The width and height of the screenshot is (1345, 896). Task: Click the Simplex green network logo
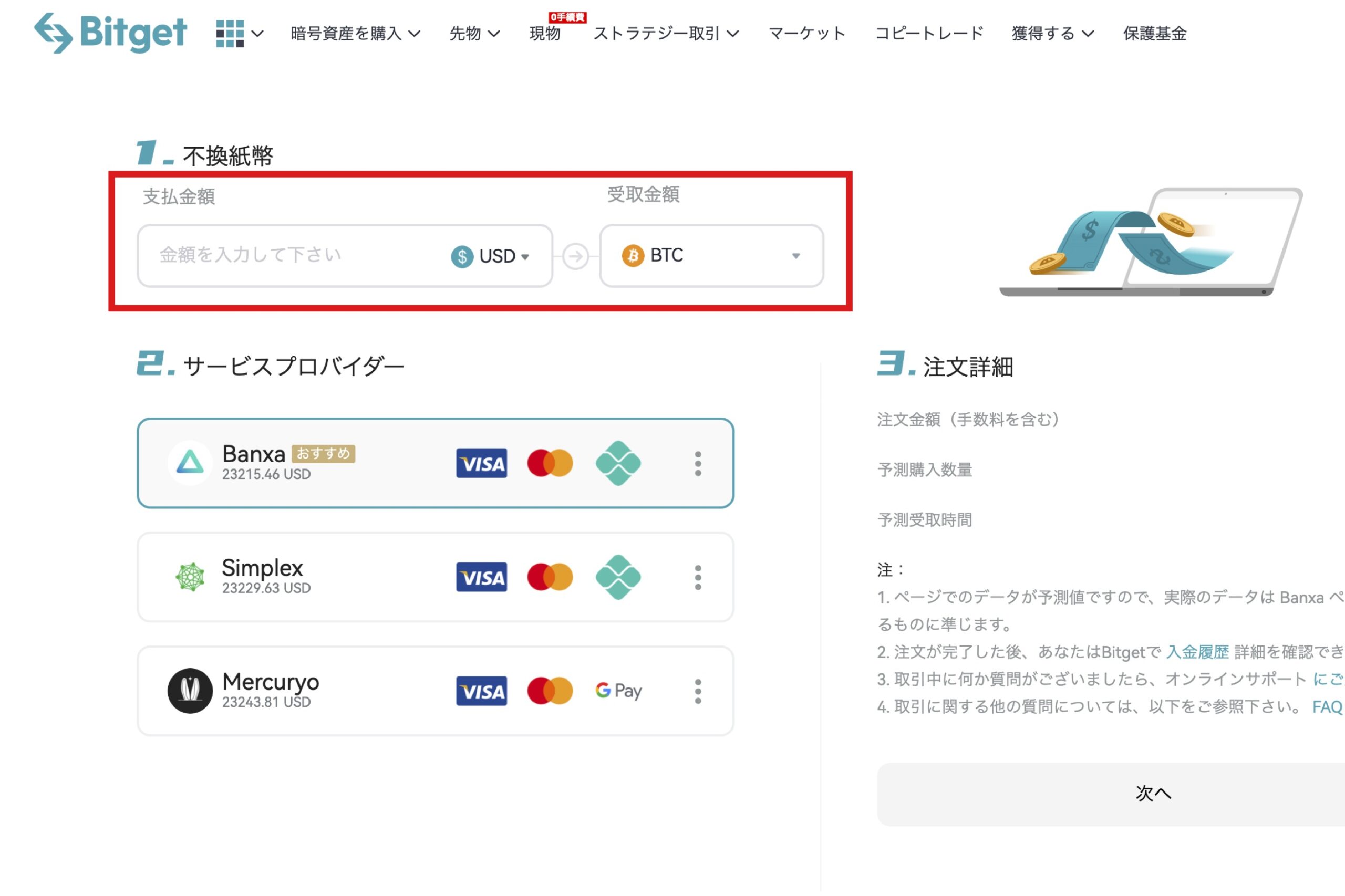coord(190,577)
